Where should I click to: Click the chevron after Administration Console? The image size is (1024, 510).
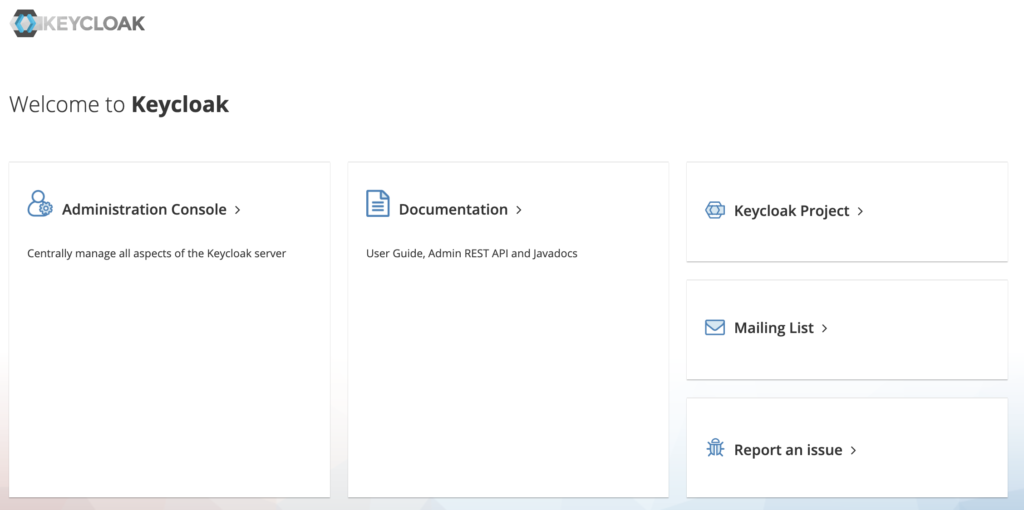238,210
